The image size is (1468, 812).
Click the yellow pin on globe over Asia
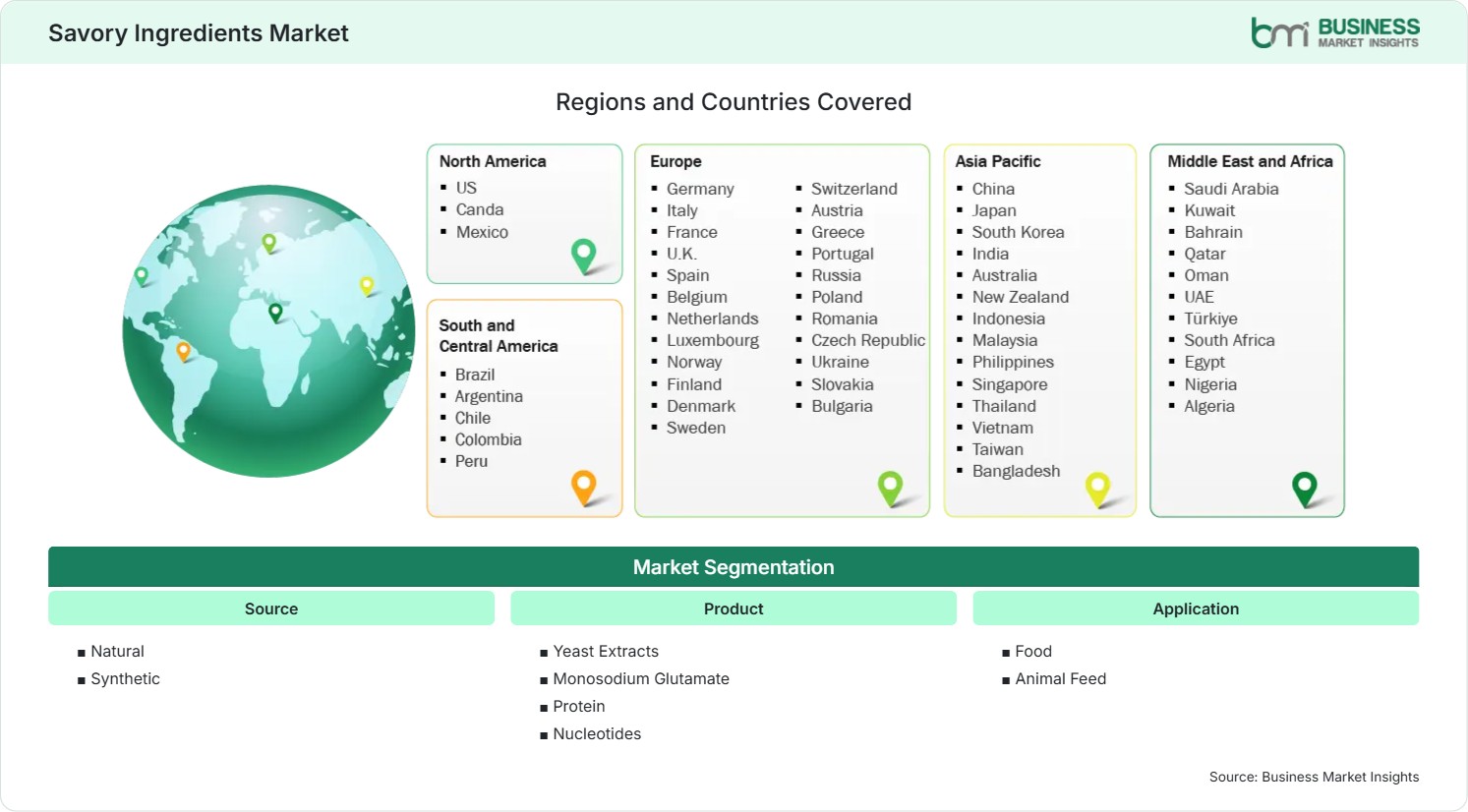pos(367,286)
